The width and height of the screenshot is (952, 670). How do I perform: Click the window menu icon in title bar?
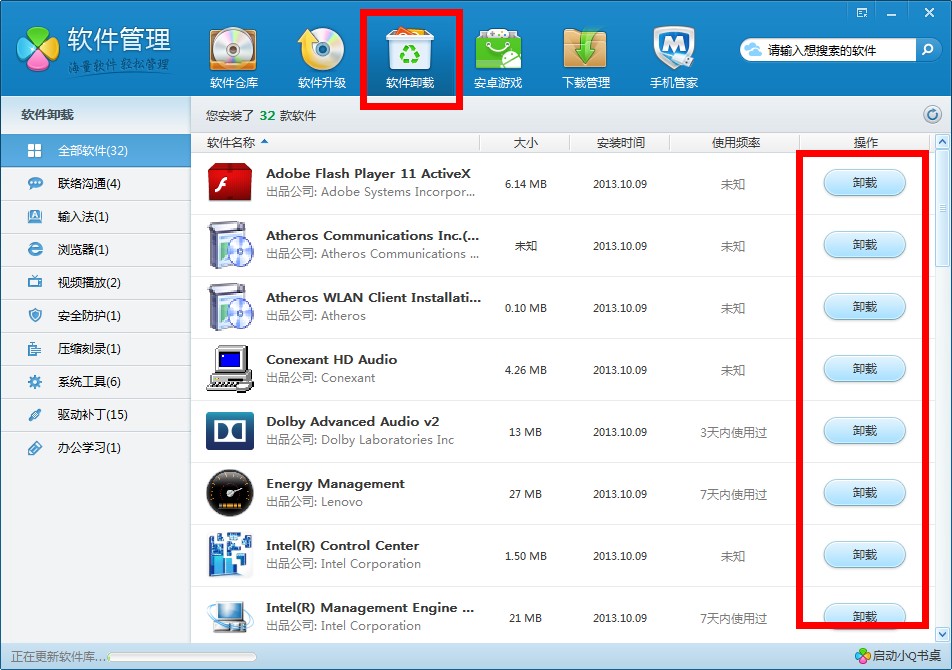coord(862,12)
